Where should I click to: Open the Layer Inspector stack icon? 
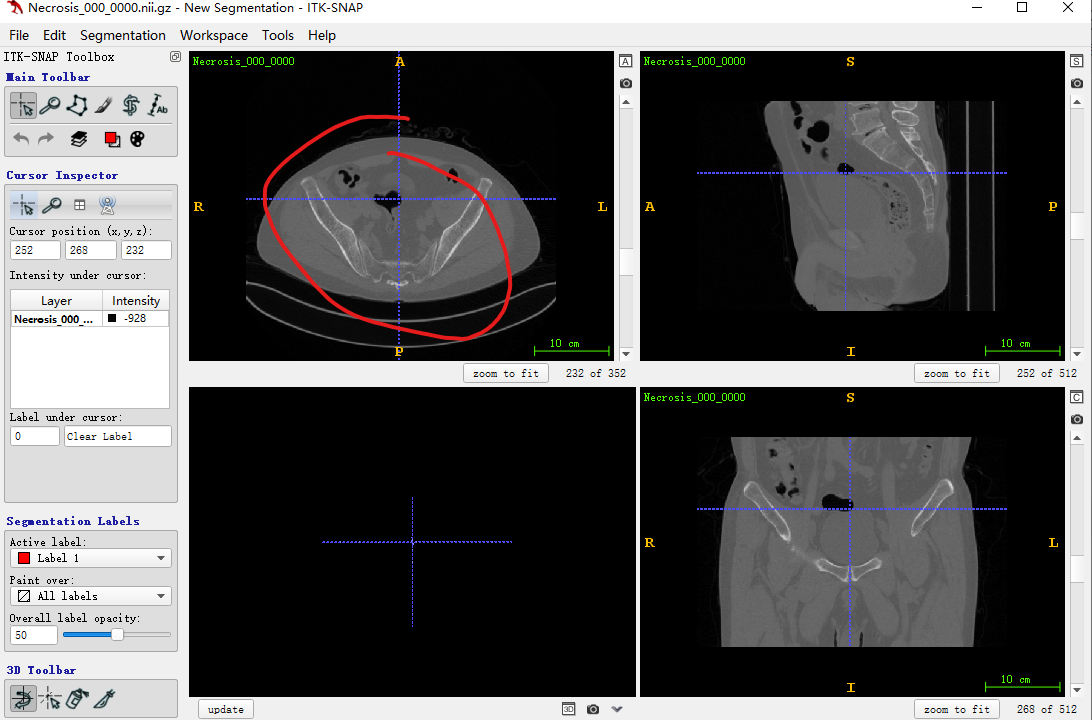pos(79,139)
